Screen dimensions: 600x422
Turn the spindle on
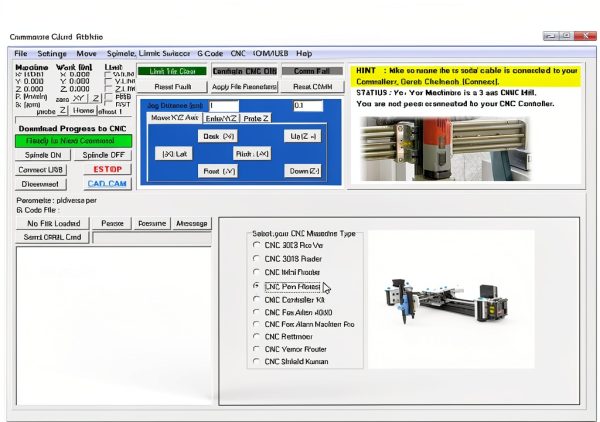click(x=43, y=155)
